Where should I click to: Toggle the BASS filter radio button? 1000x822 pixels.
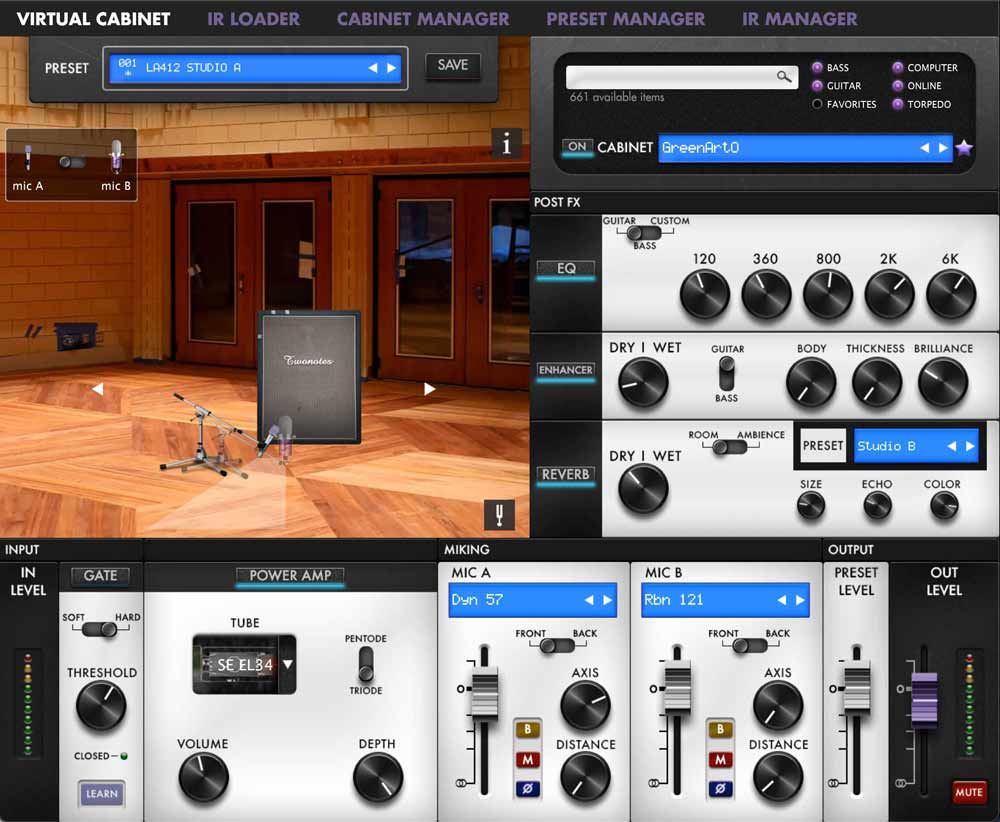coord(817,67)
